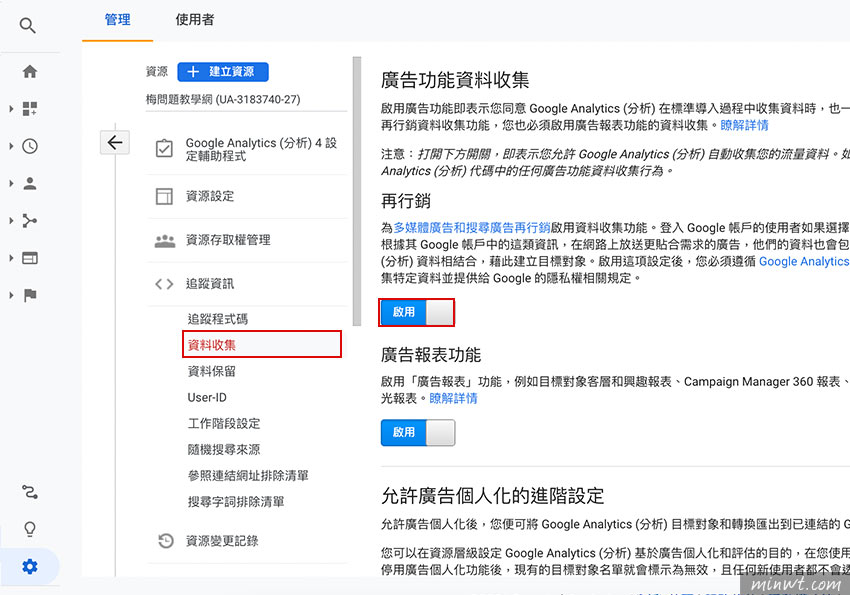
Task: Click the 建立資源 button
Action: coord(223,72)
